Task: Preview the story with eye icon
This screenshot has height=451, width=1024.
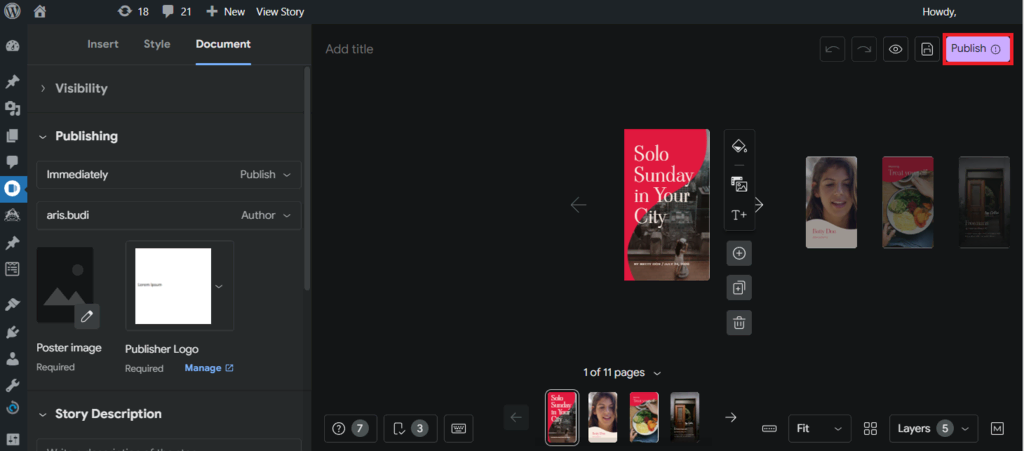Action: (x=895, y=49)
